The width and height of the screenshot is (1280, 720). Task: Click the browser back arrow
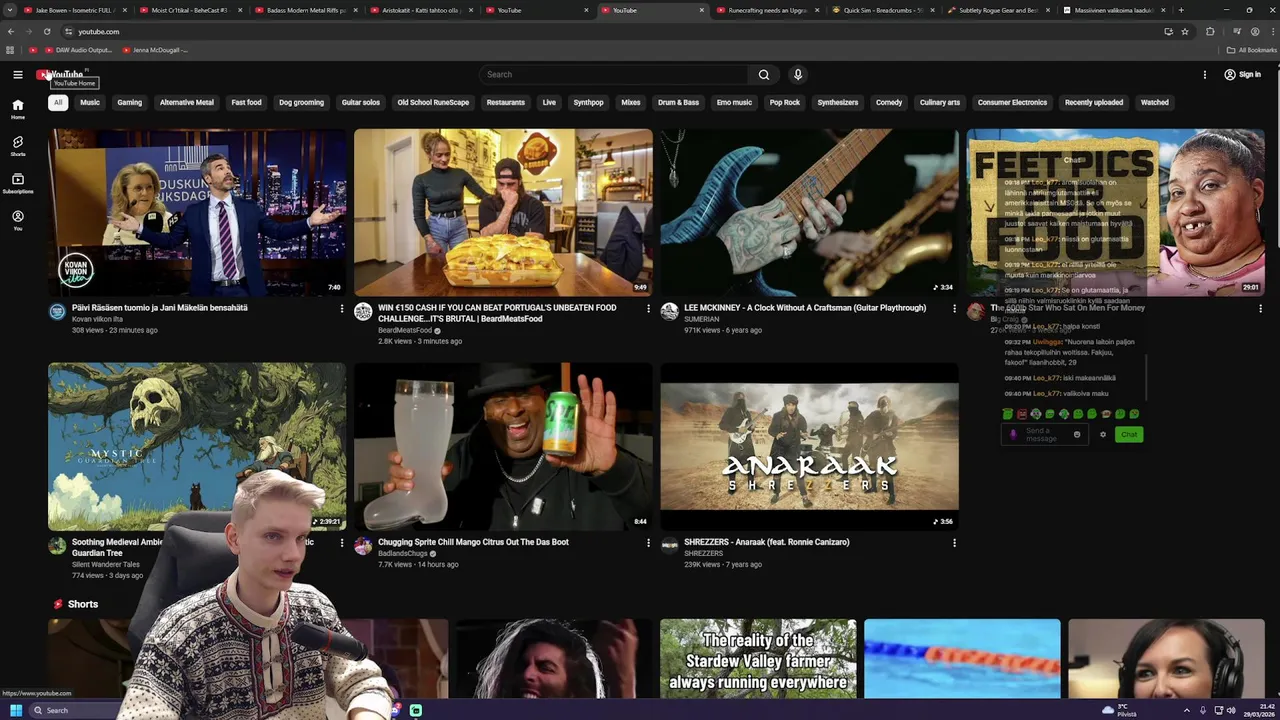tap(10, 31)
